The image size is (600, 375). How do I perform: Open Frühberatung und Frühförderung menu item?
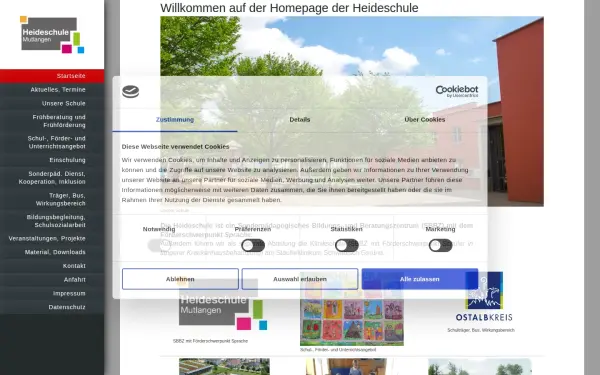point(52,121)
